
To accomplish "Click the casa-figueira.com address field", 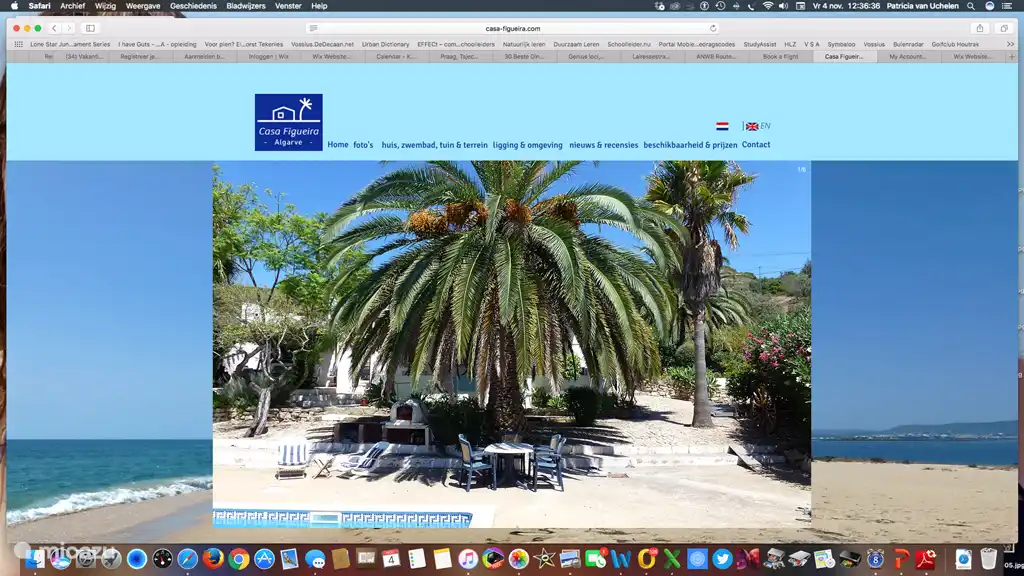I will coord(512,29).
